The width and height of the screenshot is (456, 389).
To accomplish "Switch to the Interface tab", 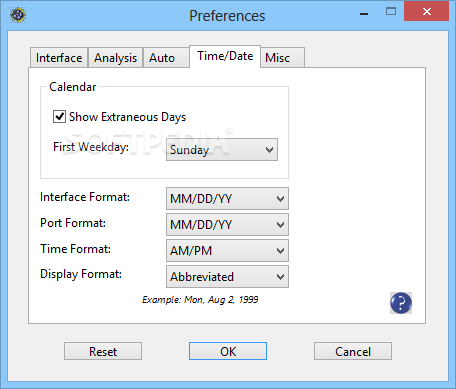I will click(59, 58).
